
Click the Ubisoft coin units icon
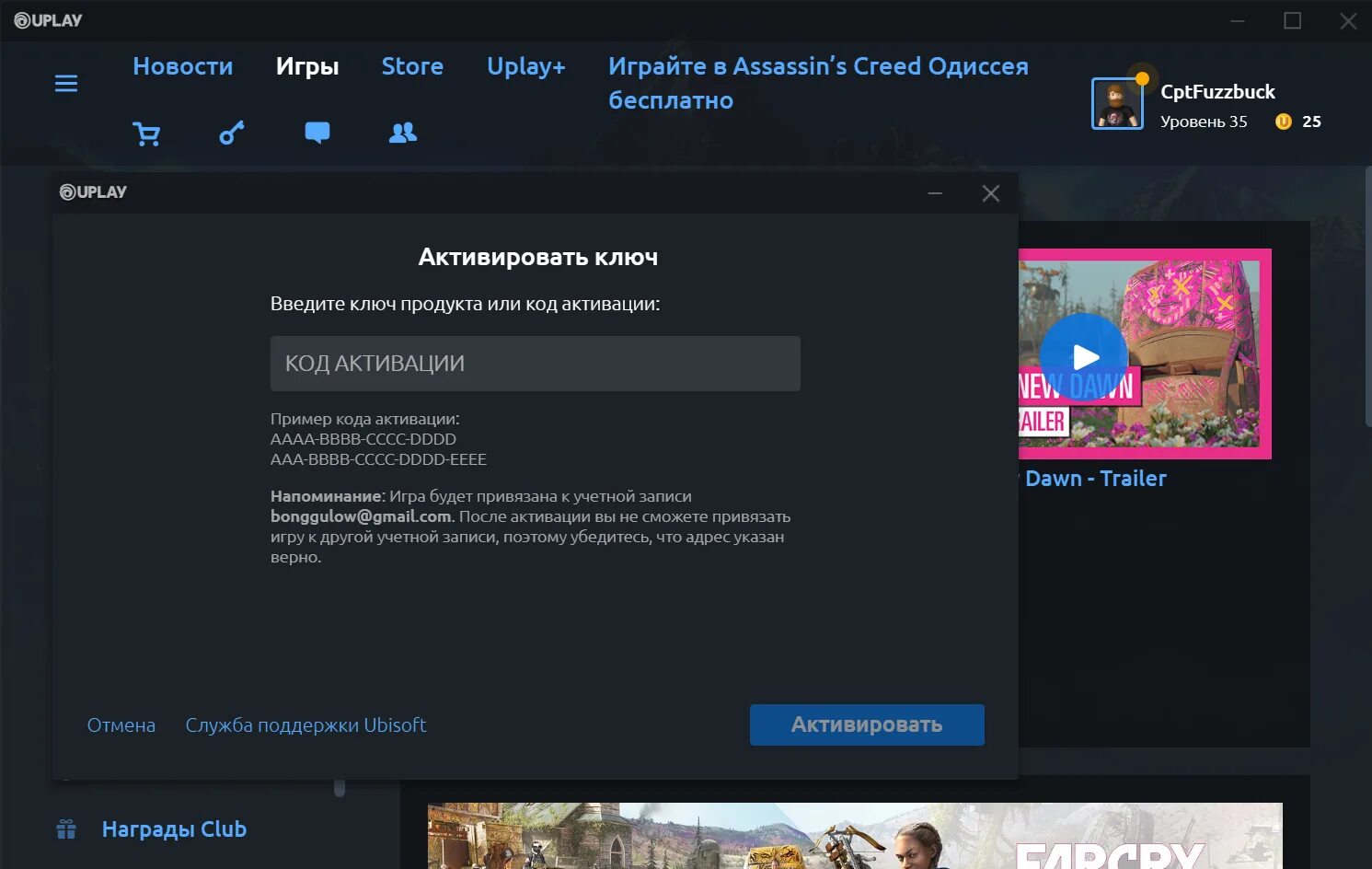click(1284, 122)
